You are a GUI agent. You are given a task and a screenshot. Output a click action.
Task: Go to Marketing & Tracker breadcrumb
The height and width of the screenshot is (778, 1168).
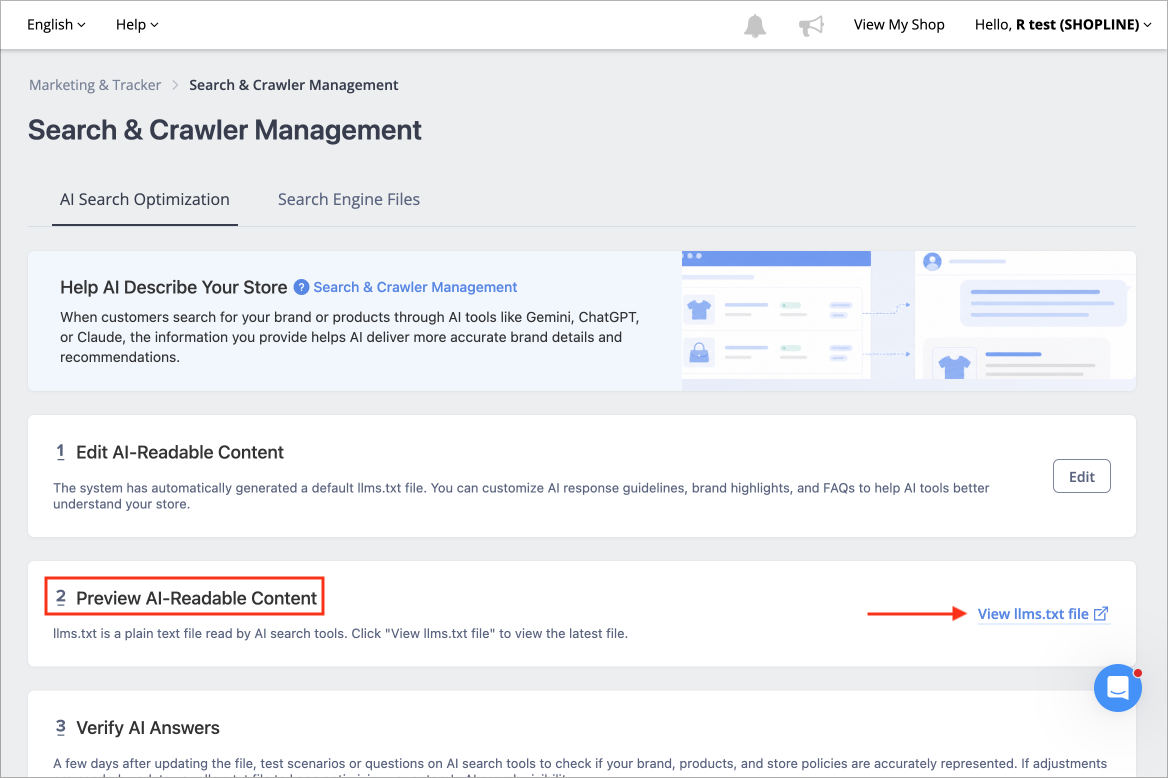click(95, 85)
